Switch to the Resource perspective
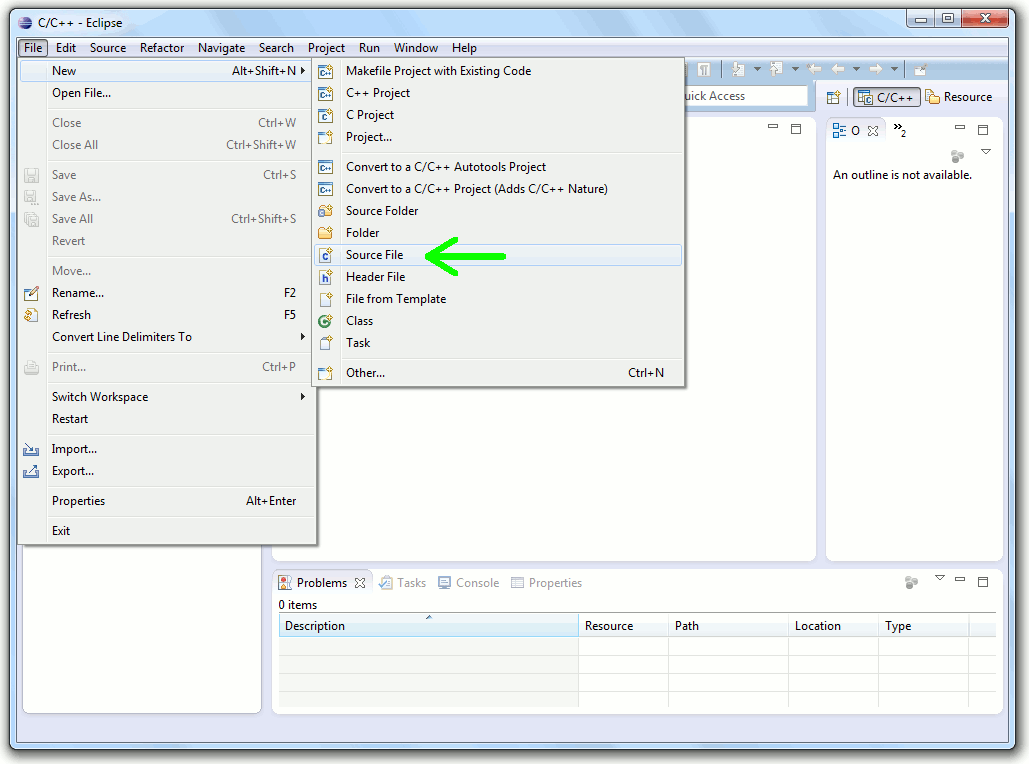The height and width of the screenshot is (764, 1029). [959, 97]
